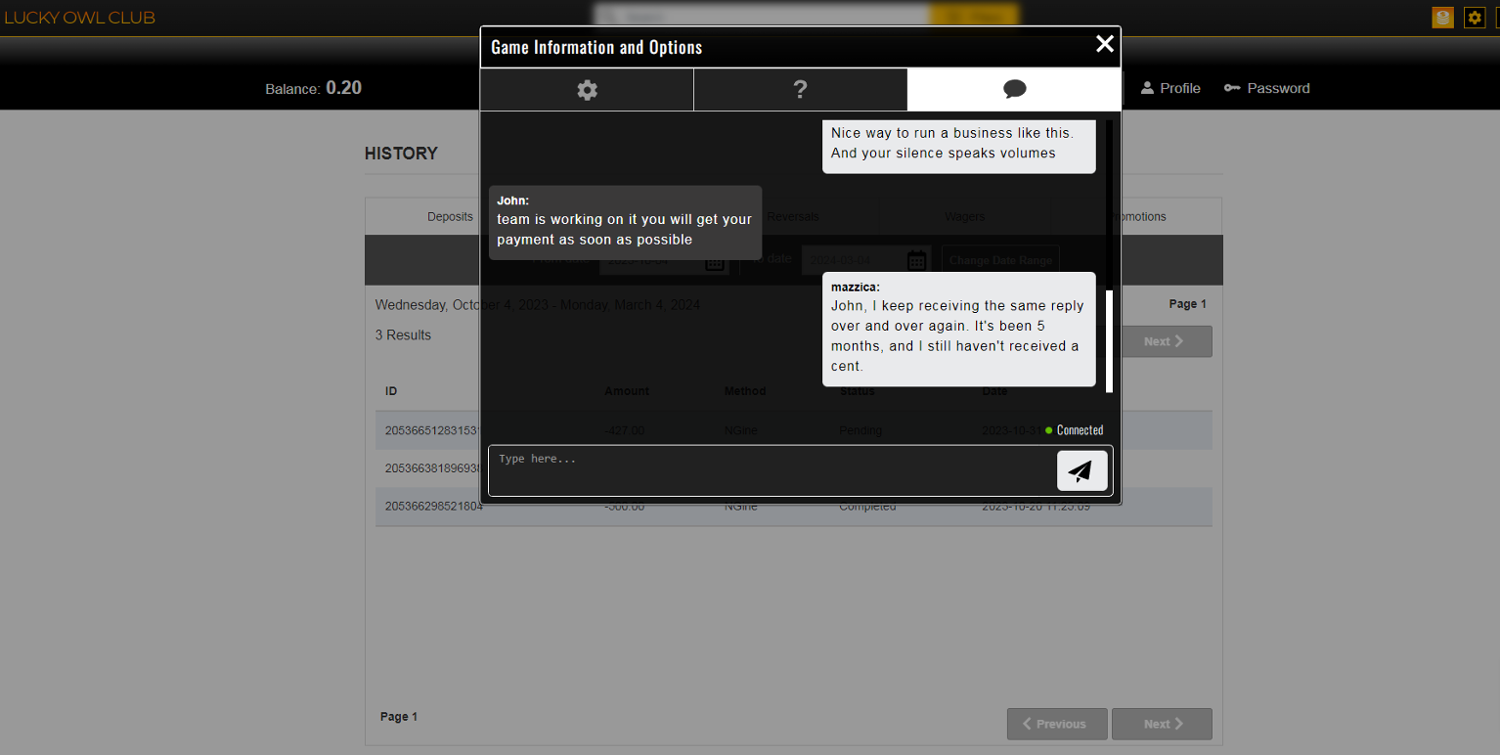Image resolution: width=1500 pixels, height=755 pixels.
Task: Close the Game Information and Options dialog
Action: pos(1104,44)
